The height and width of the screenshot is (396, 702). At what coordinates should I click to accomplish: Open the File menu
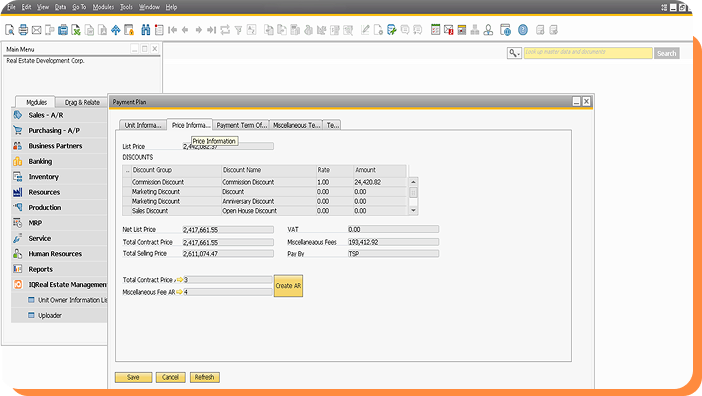coord(11,7)
